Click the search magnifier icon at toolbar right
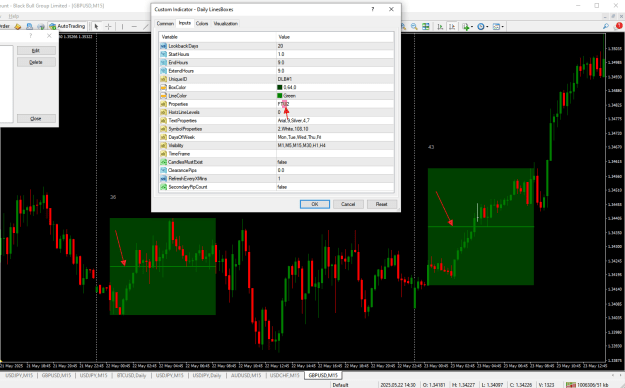 (x=605, y=26)
